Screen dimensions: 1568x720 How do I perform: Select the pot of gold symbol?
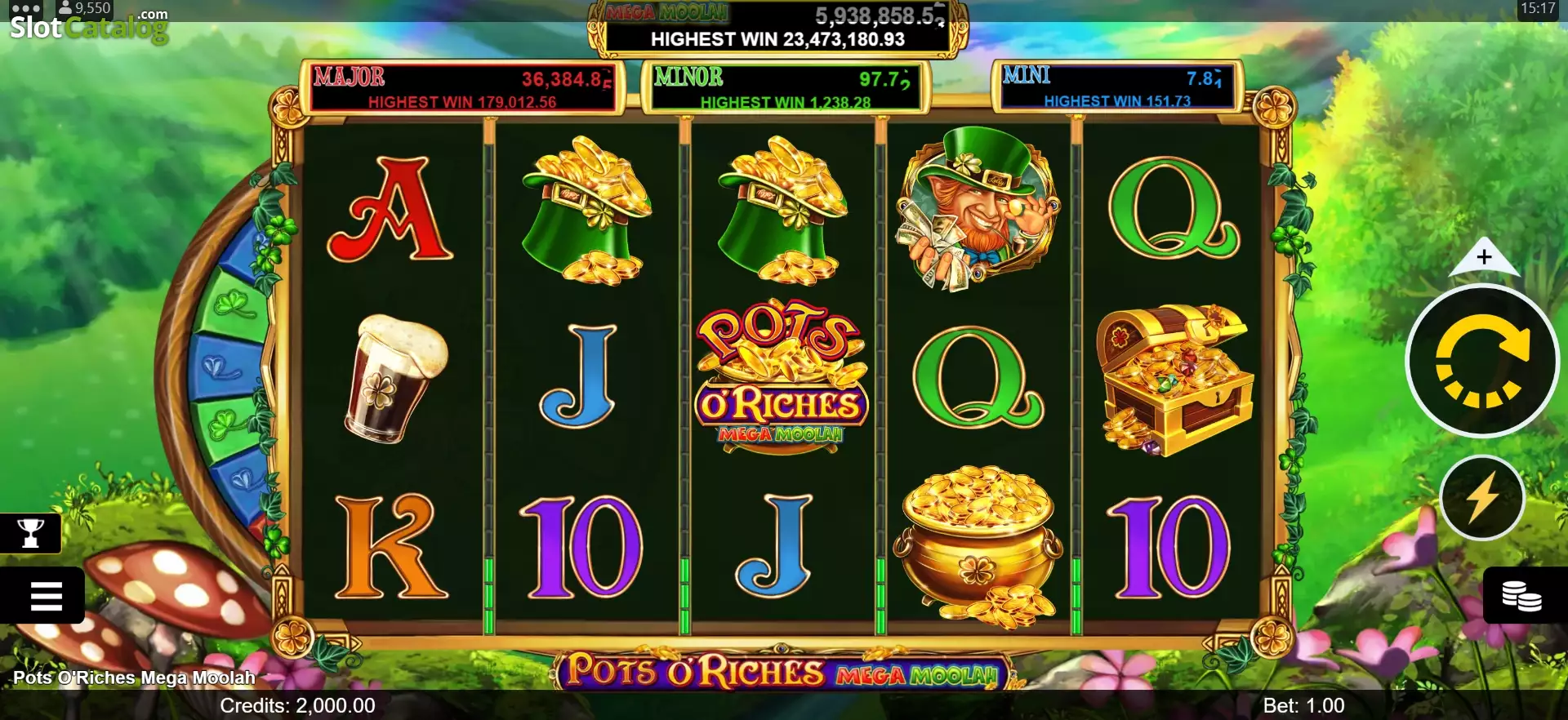tap(978, 547)
